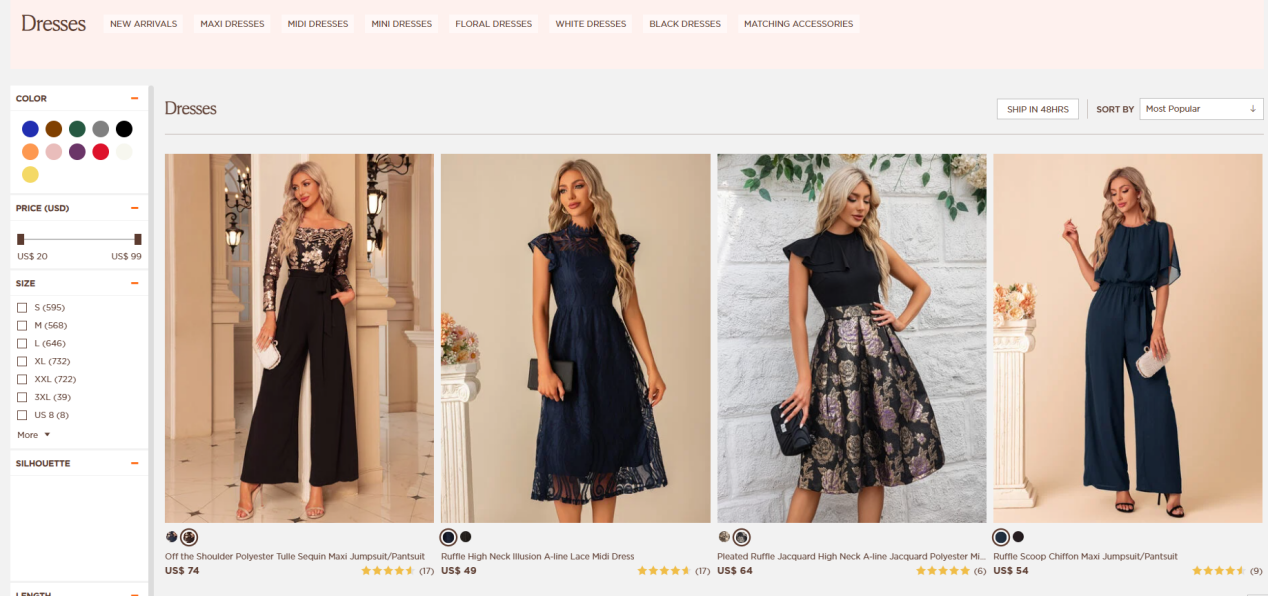
Task: Collapse the SILHOUETTE filter section
Action: tap(134, 464)
